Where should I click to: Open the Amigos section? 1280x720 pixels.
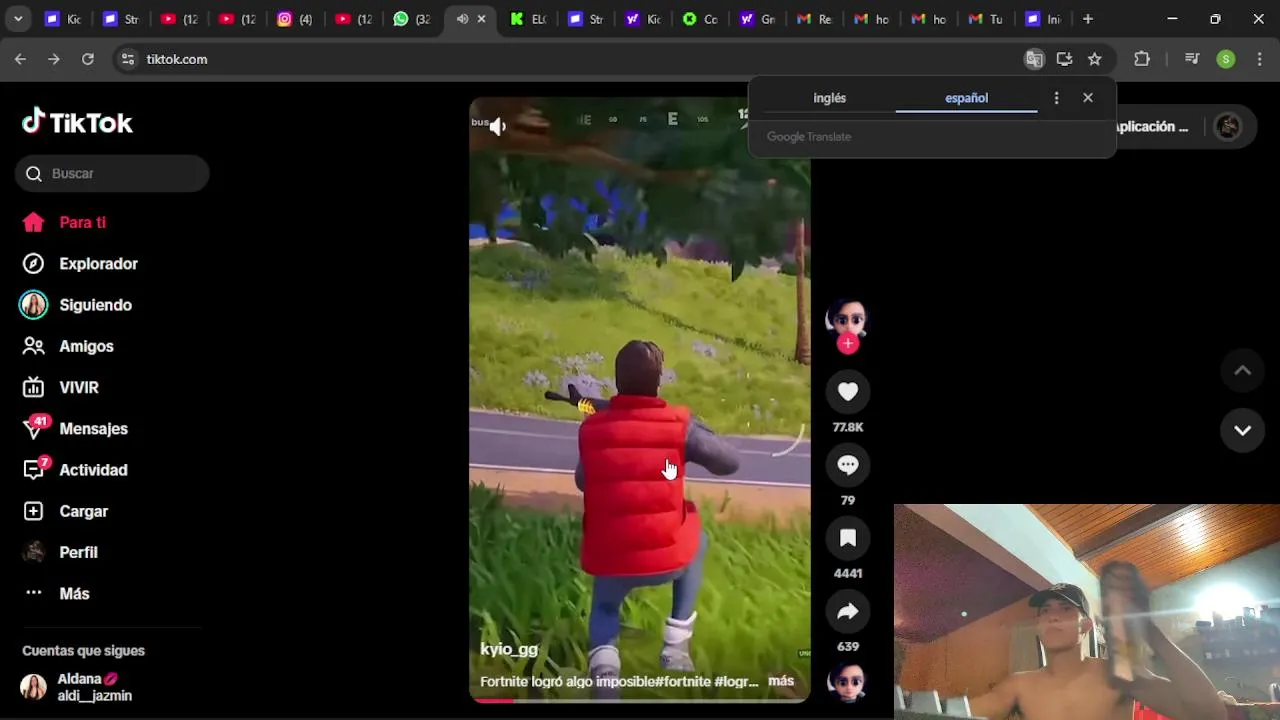(x=68, y=346)
